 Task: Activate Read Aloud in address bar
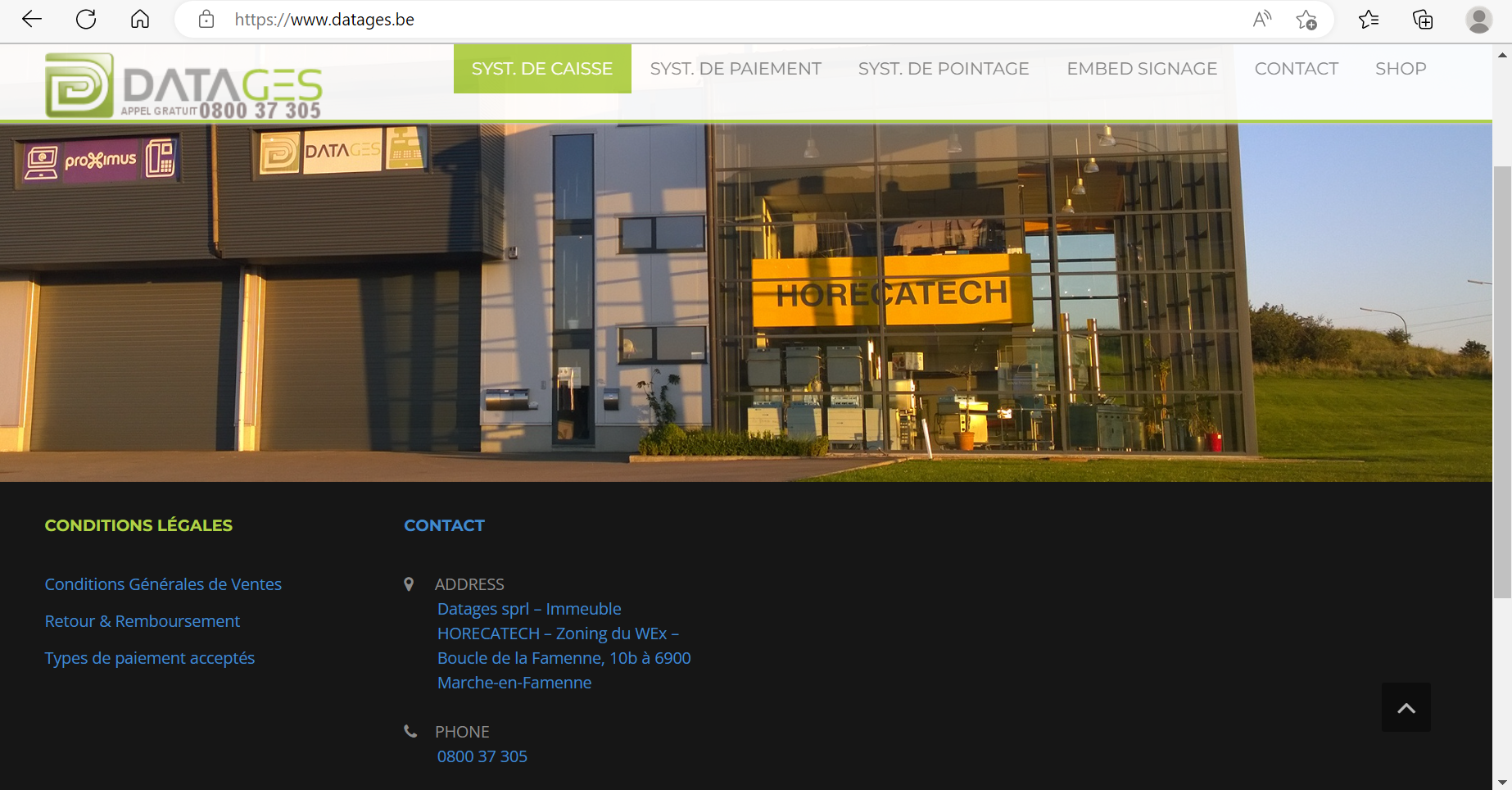[x=1262, y=19]
